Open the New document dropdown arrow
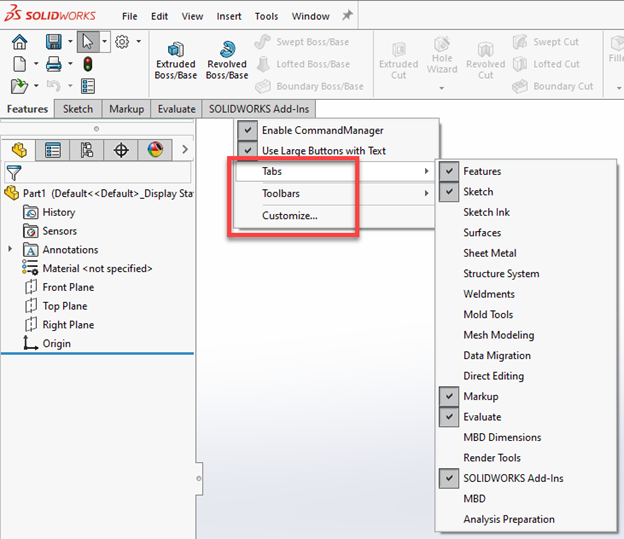 click(36, 64)
